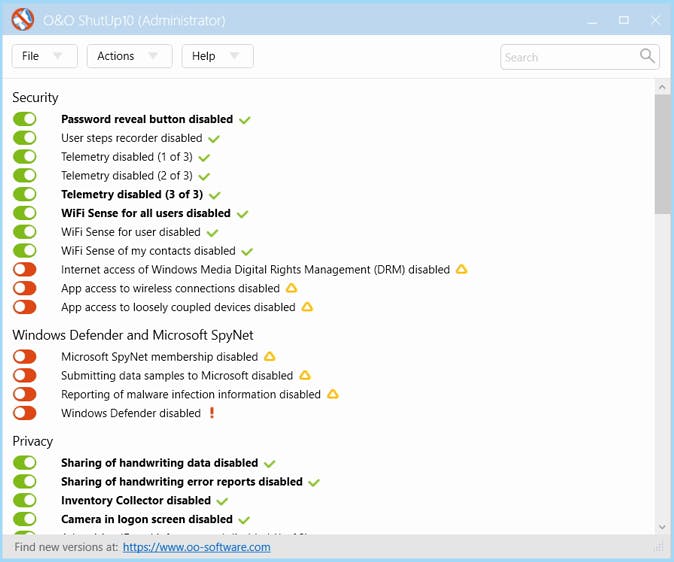Click the vertical scrollbar thumb

(x=662, y=154)
